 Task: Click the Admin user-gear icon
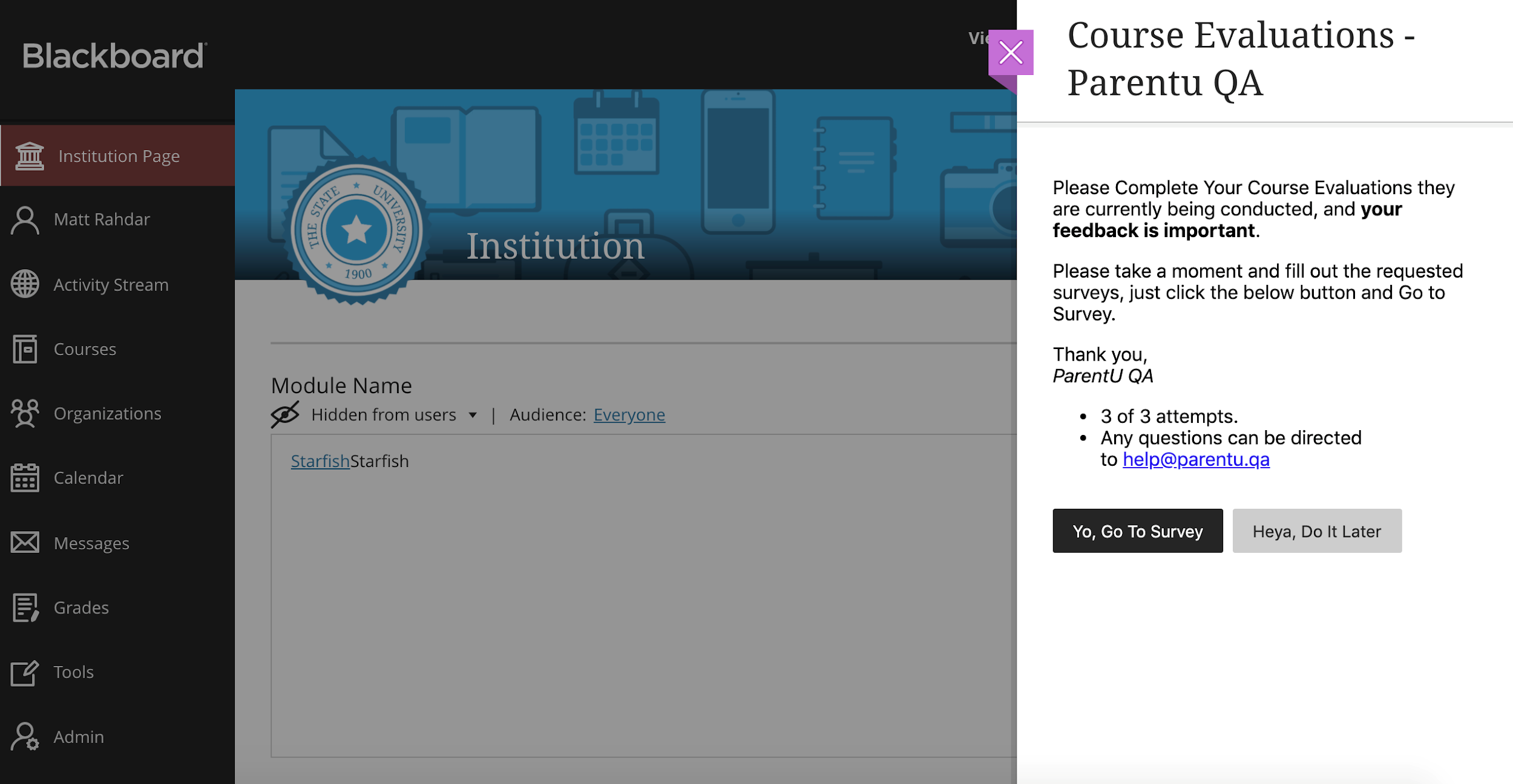pos(25,737)
